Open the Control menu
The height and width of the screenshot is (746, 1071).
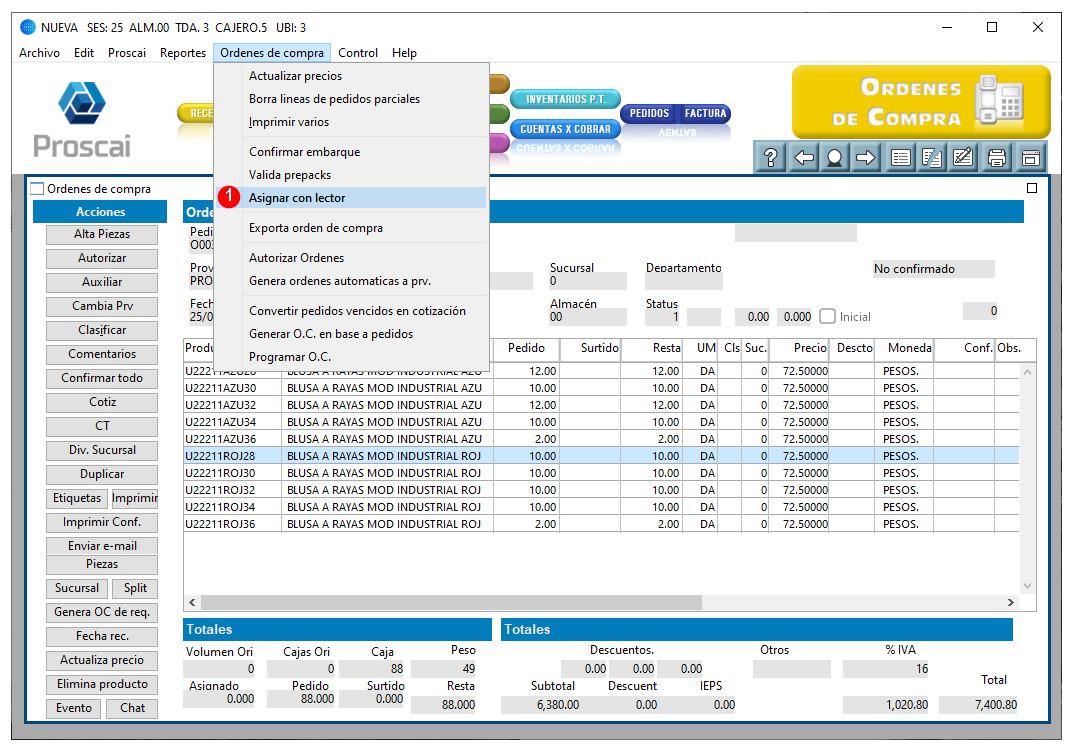coord(358,53)
